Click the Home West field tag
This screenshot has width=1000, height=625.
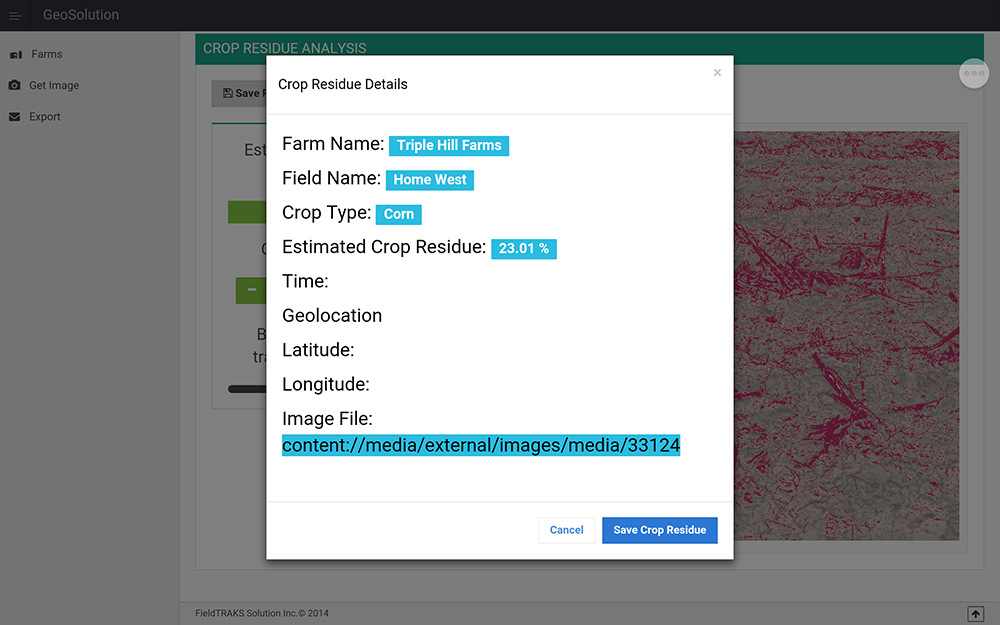pos(430,180)
